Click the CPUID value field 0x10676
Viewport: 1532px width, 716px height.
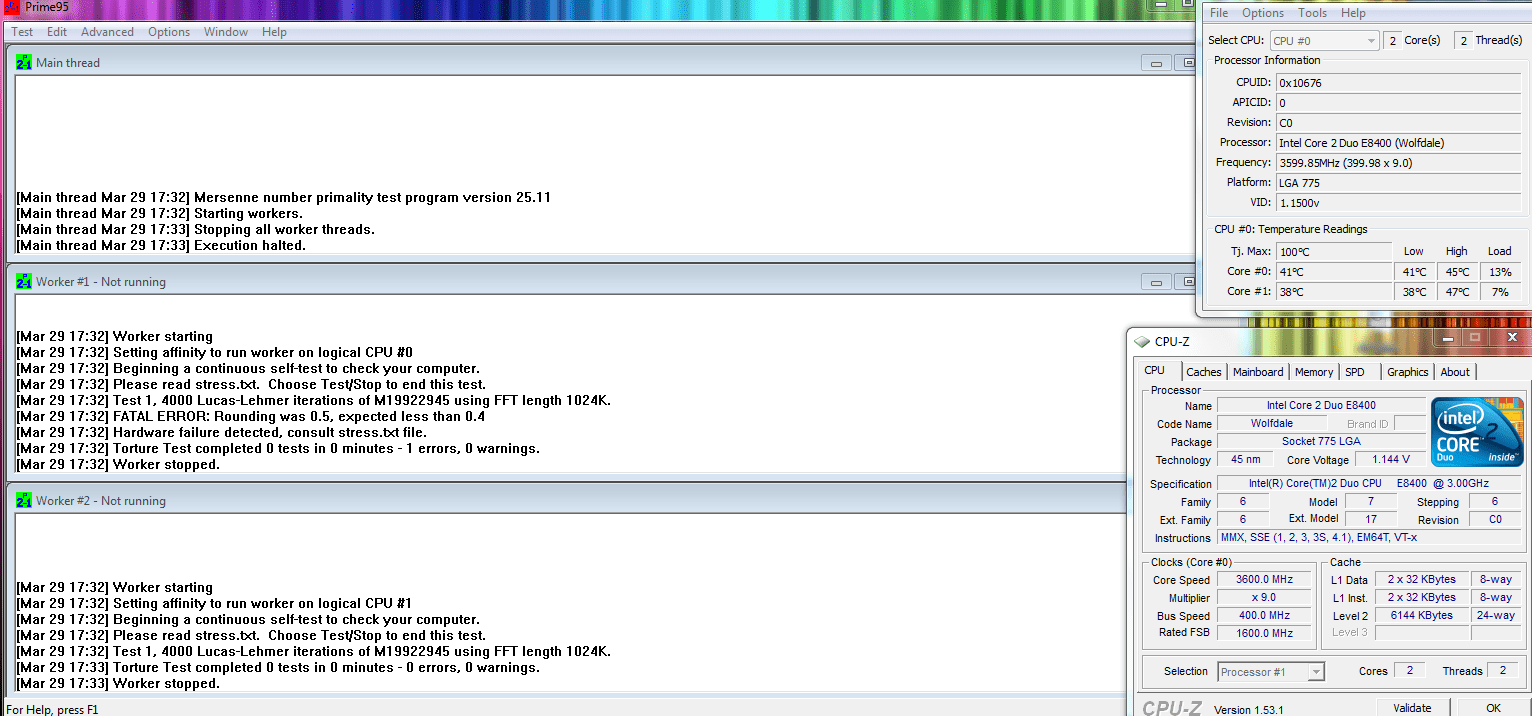tap(1397, 83)
